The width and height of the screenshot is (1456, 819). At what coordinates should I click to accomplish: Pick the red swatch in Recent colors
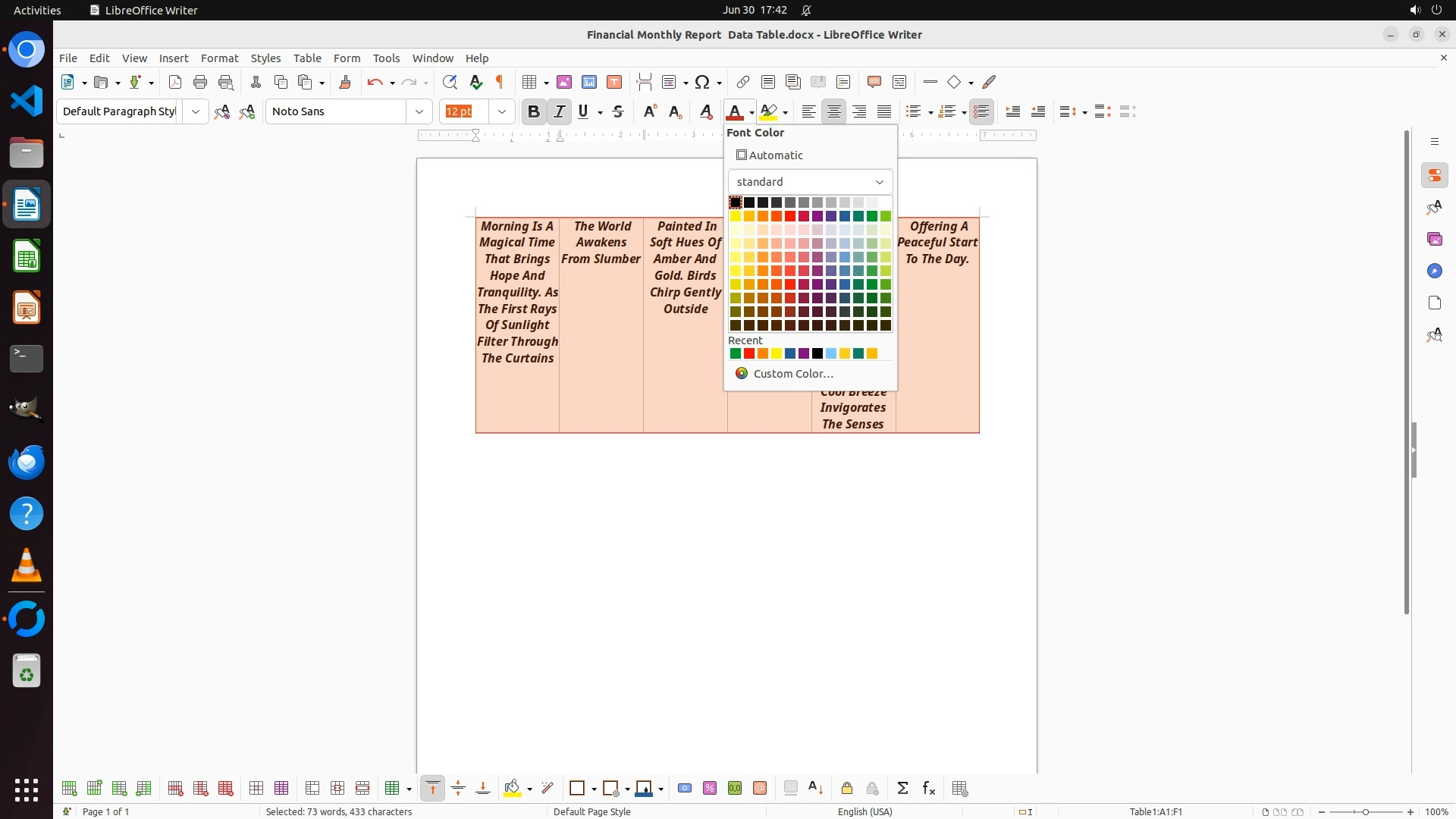[749, 353]
